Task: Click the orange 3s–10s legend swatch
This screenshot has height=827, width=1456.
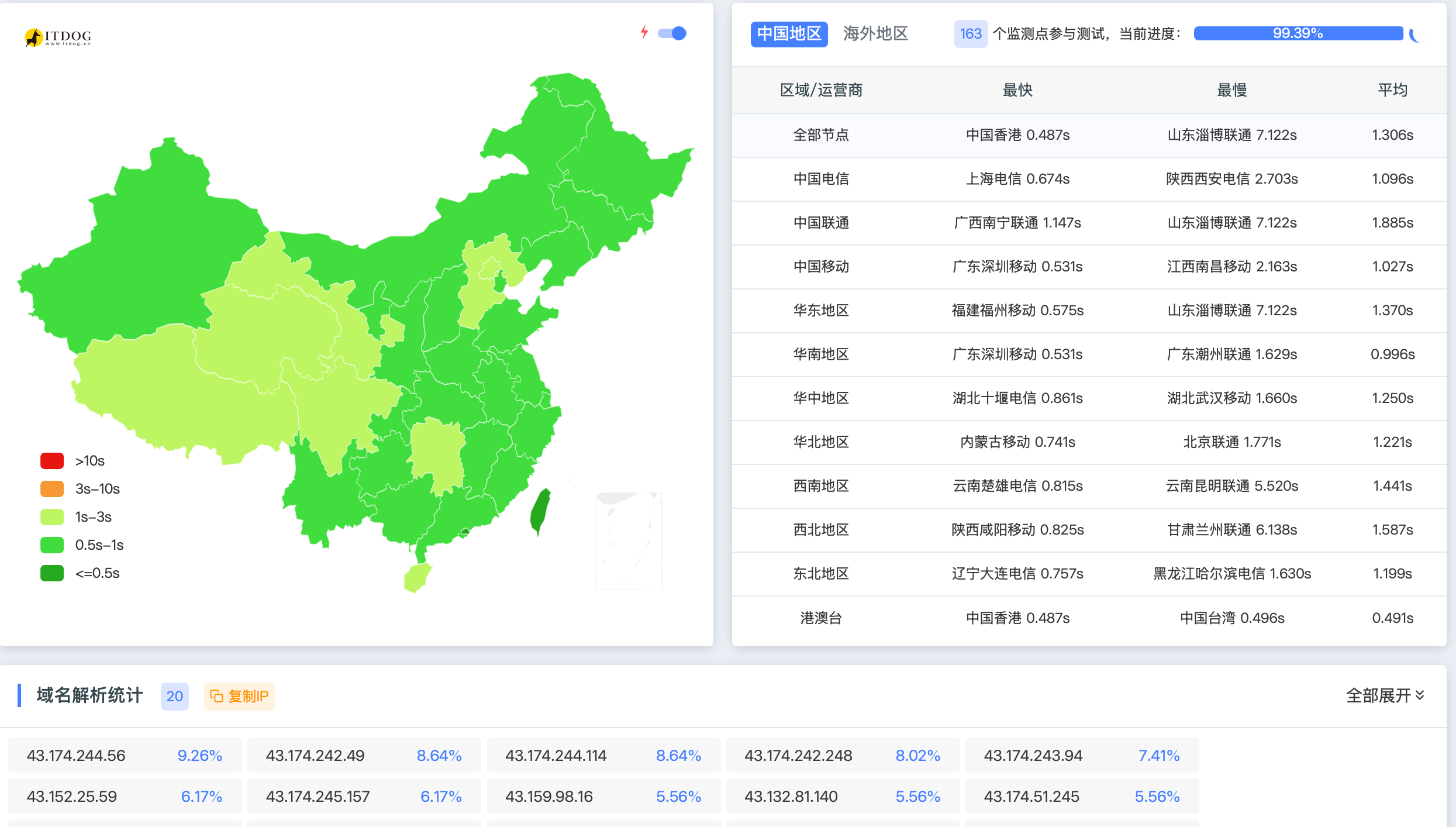Action: click(52, 489)
